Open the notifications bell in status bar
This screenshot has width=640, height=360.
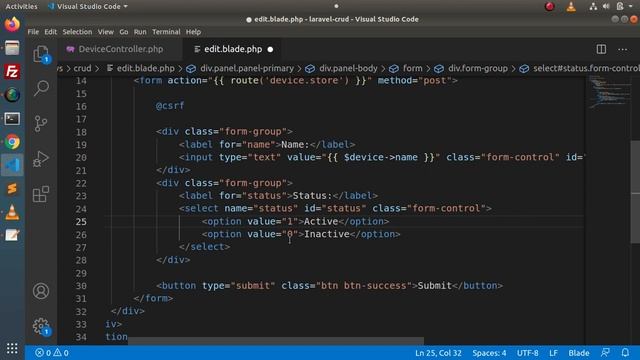point(625,353)
